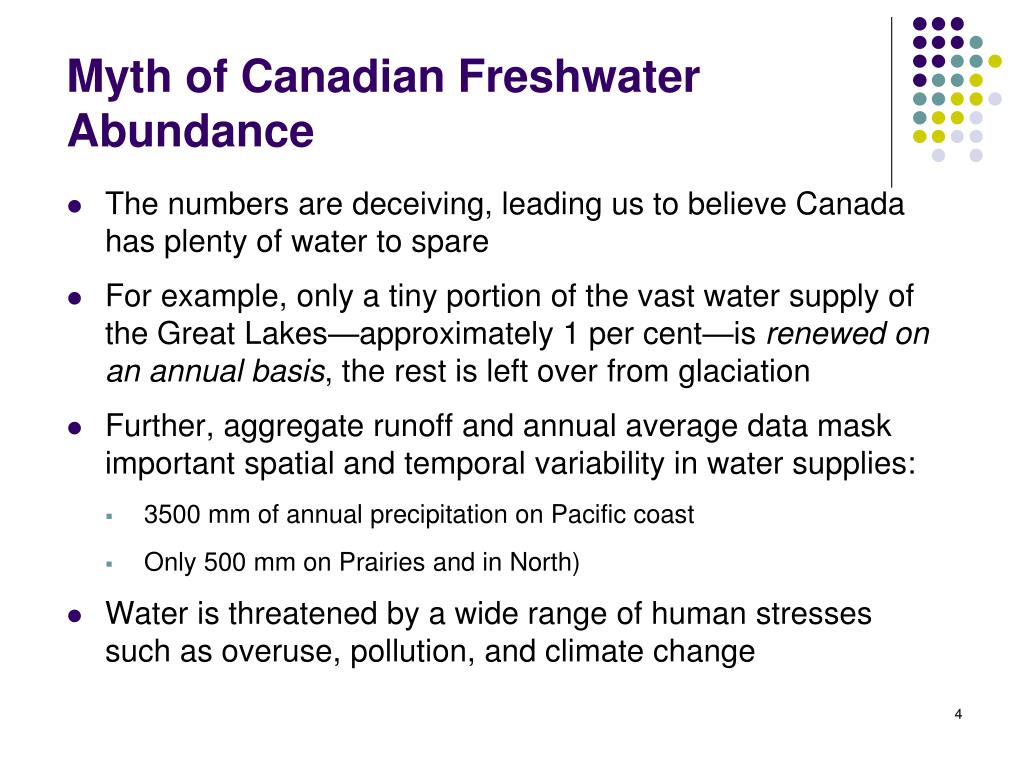The width and height of the screenshot is (1024, 768).
Task: Click the bullet dot before 'The numbers are deceiving'
Action: tap(75, 206)
